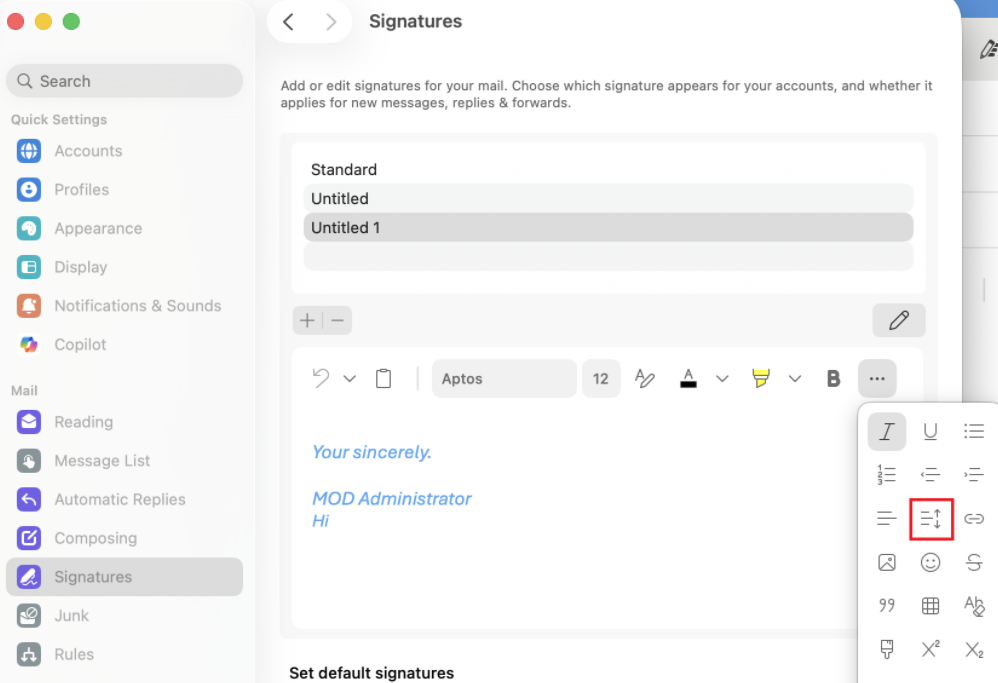998x683 pixels.
Task: Select Automatic Replies in the sidebar
Action: (120, 500)
